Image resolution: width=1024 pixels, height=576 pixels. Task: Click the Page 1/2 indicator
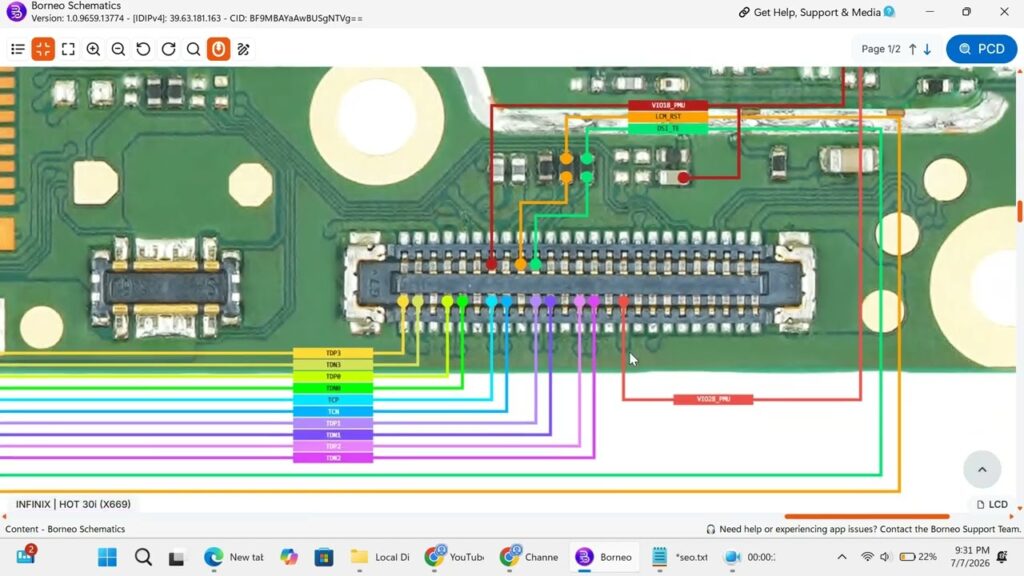click(x=880, y=49)
